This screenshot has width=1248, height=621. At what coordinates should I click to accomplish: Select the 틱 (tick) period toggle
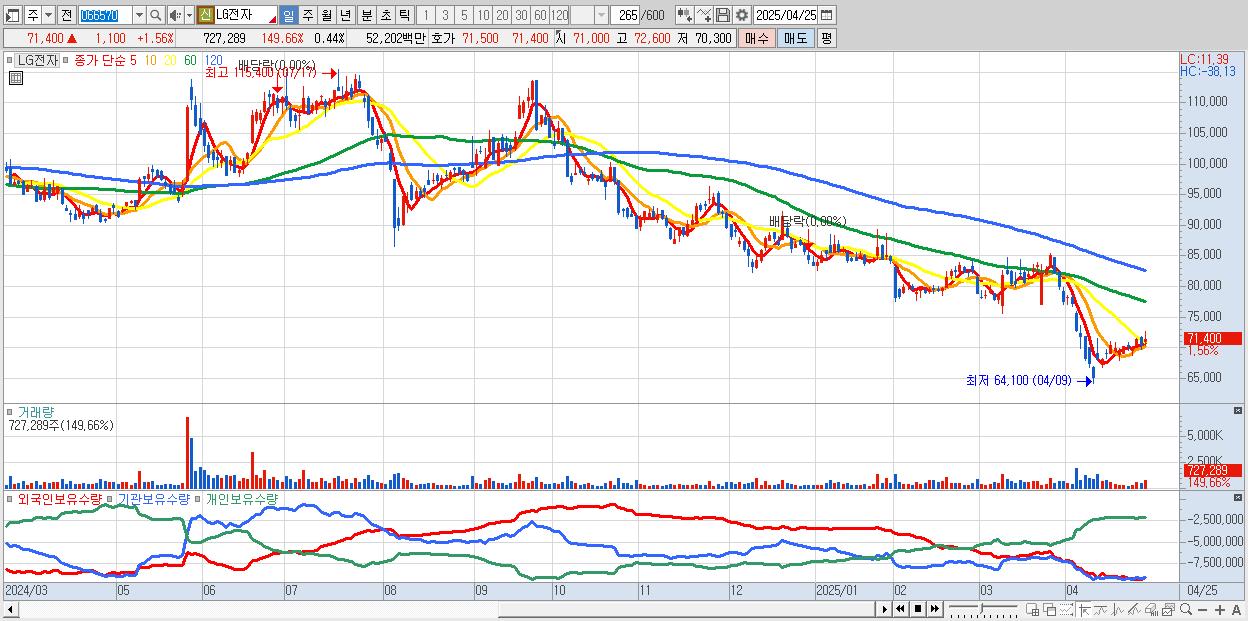click(404, 15)
